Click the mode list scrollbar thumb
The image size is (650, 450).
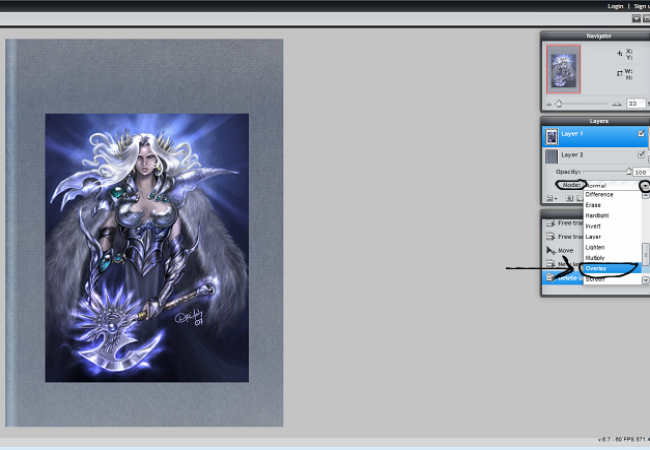[x=645, y=254]
